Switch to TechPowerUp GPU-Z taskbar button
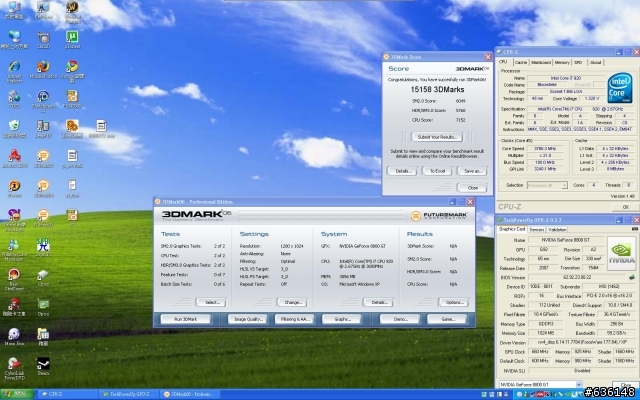Image resolution: width=640 pixels, height=400 pixels. (x=129, y=394)
